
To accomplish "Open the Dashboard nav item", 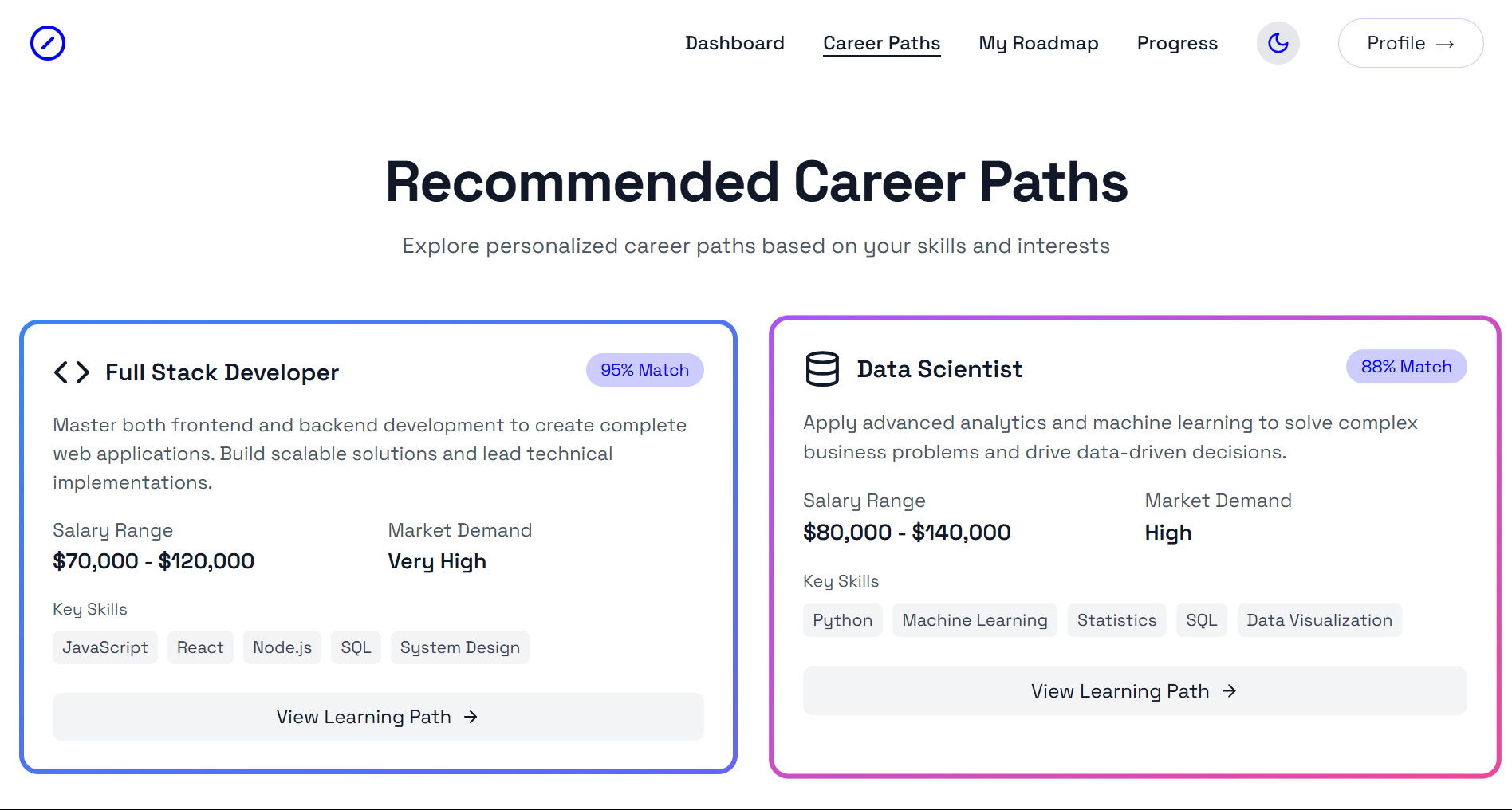I will [x=734, y=43].
